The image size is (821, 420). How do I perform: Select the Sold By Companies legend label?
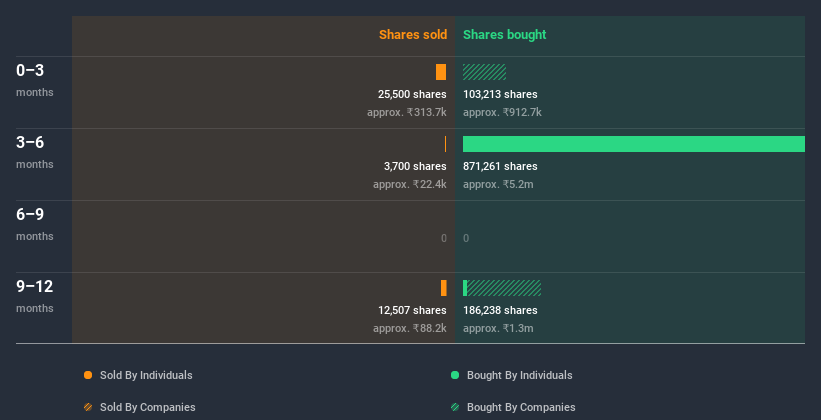point(148,407)
